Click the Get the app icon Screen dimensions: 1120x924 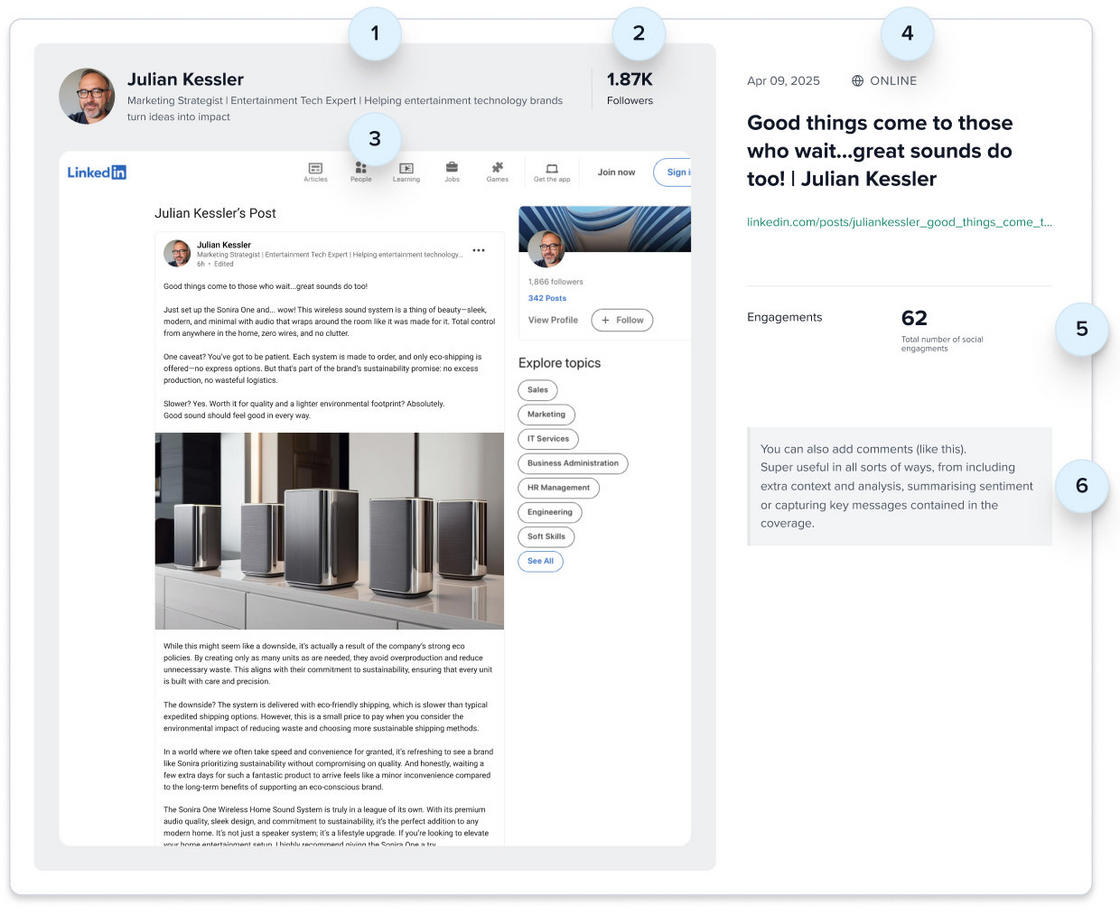[551, 170]
